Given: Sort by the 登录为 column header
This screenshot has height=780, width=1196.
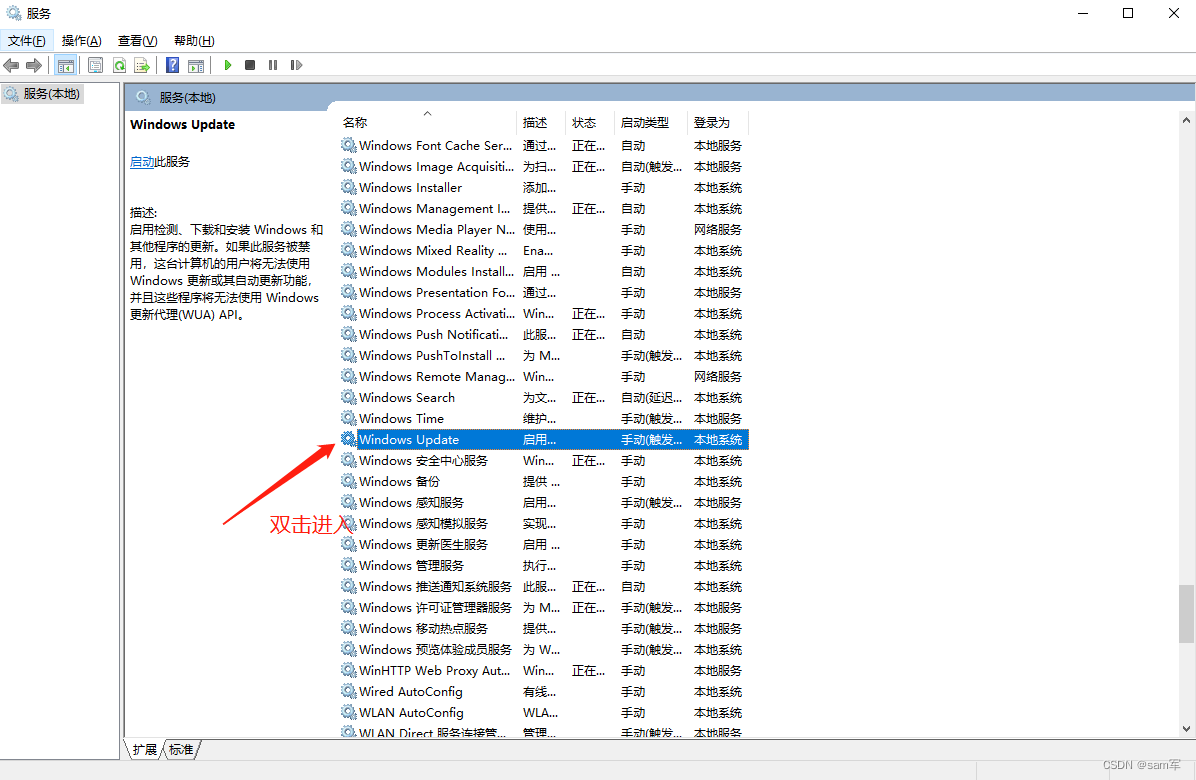Looking at the screenshot, I should (718, 122).
